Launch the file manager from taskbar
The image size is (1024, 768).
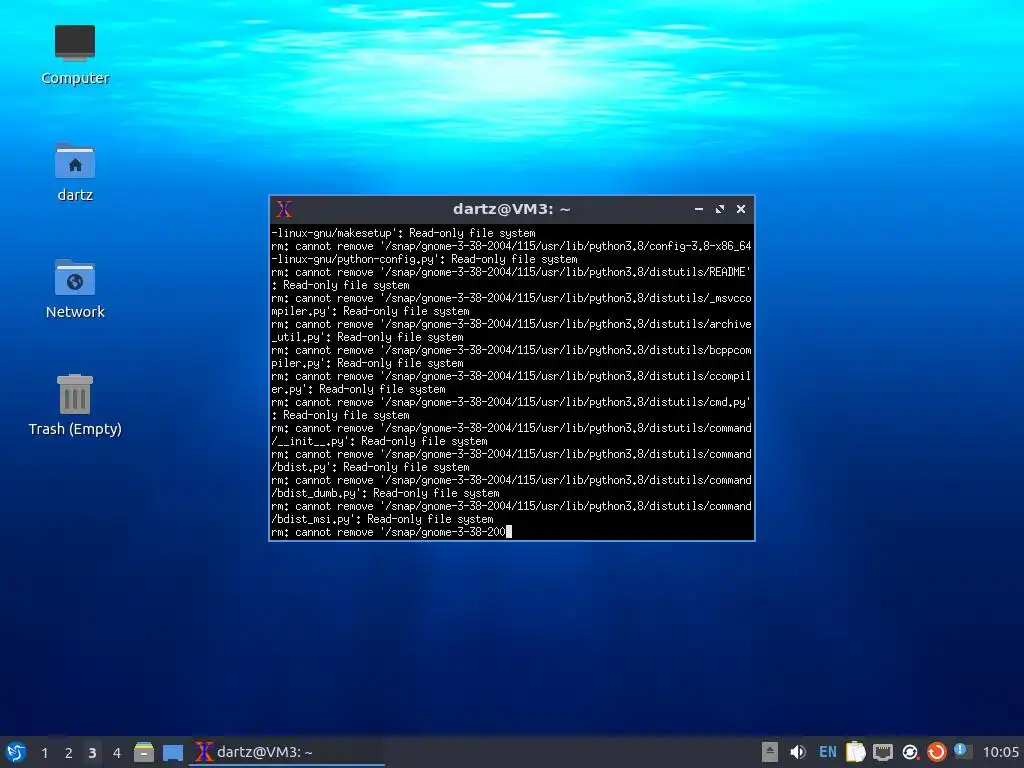pos(144,752)
